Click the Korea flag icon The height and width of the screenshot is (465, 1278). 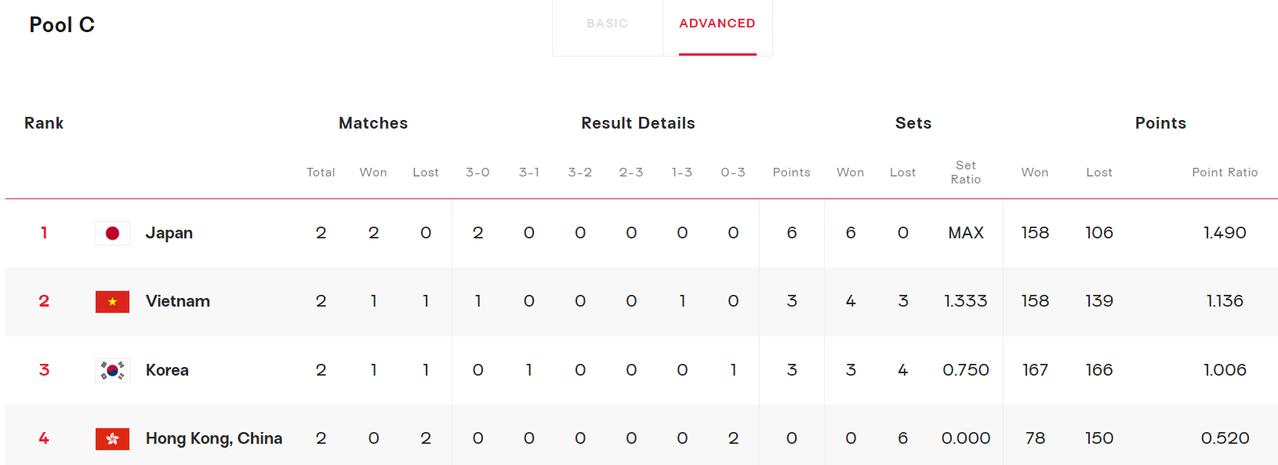tap(112, 370)
